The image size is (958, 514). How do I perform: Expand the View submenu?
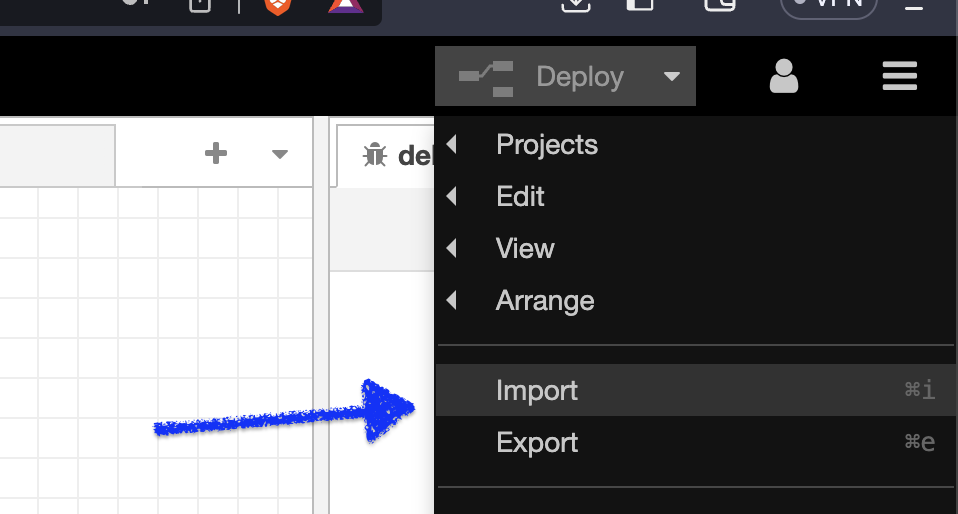tap(524, 249)
